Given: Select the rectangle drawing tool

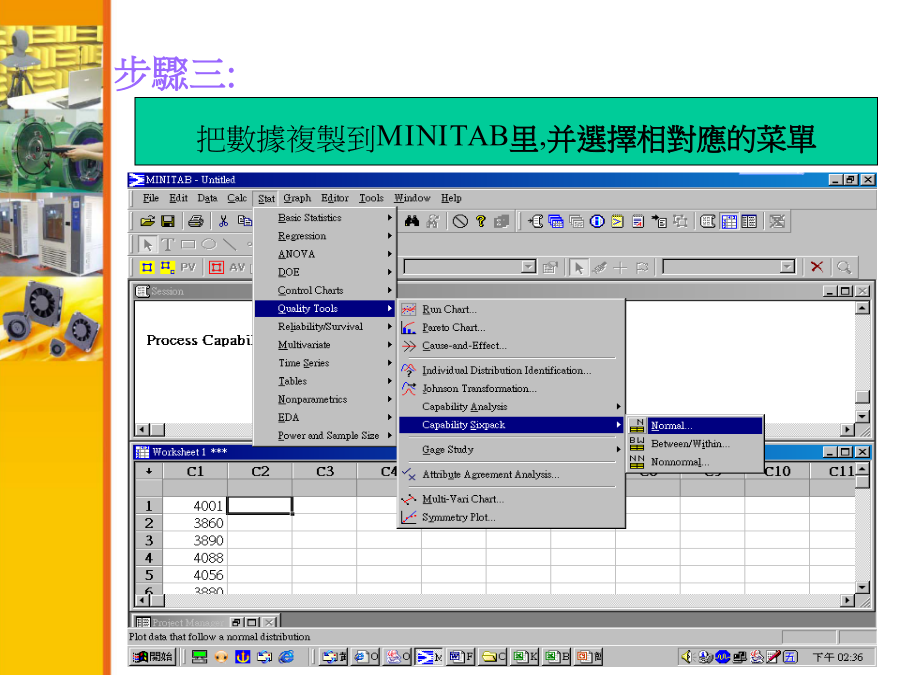Looking at the screenshot, I should pyautogui.click(x=188, y=245).
